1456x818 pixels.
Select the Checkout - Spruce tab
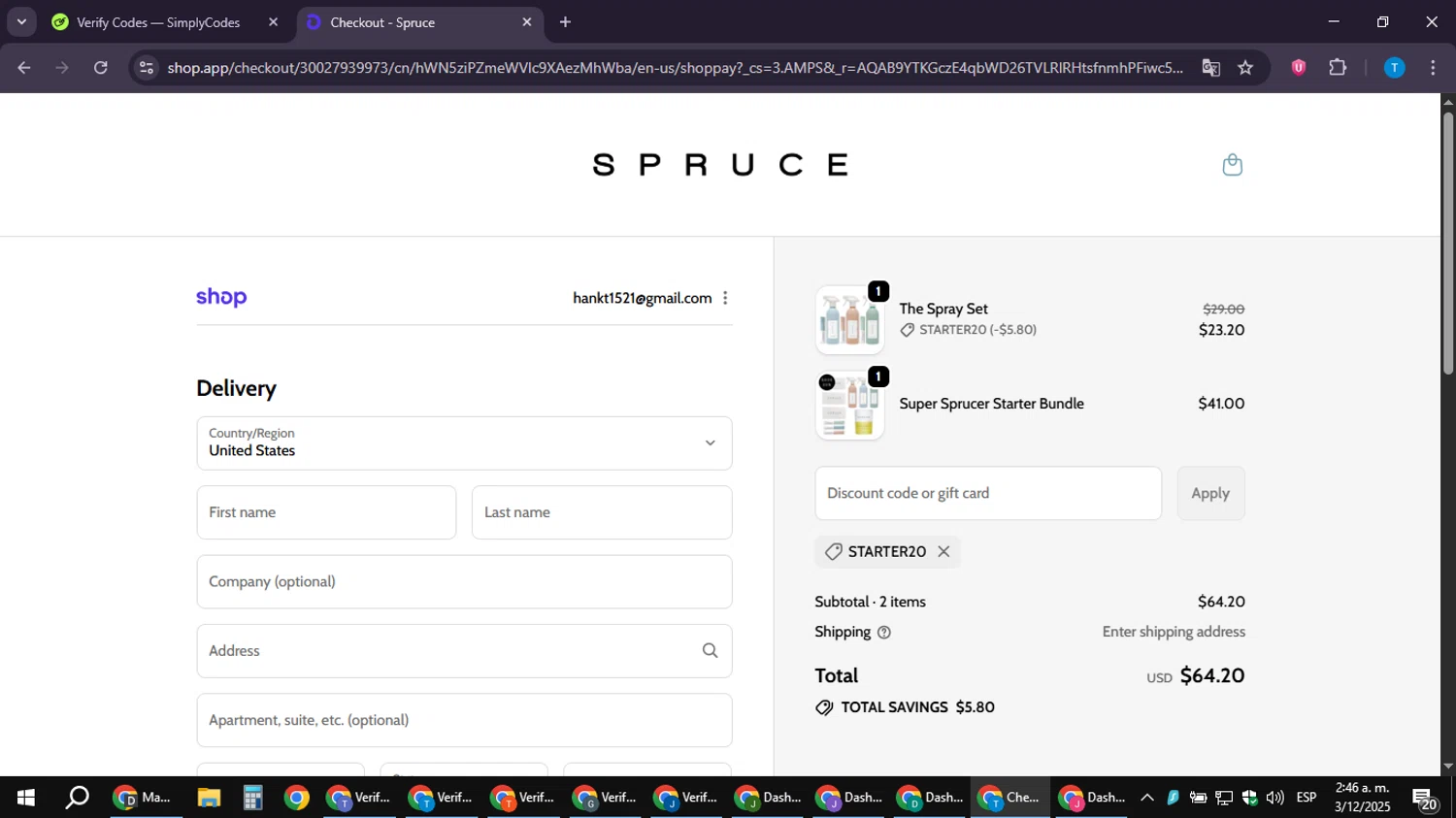(x=417, y=22)
